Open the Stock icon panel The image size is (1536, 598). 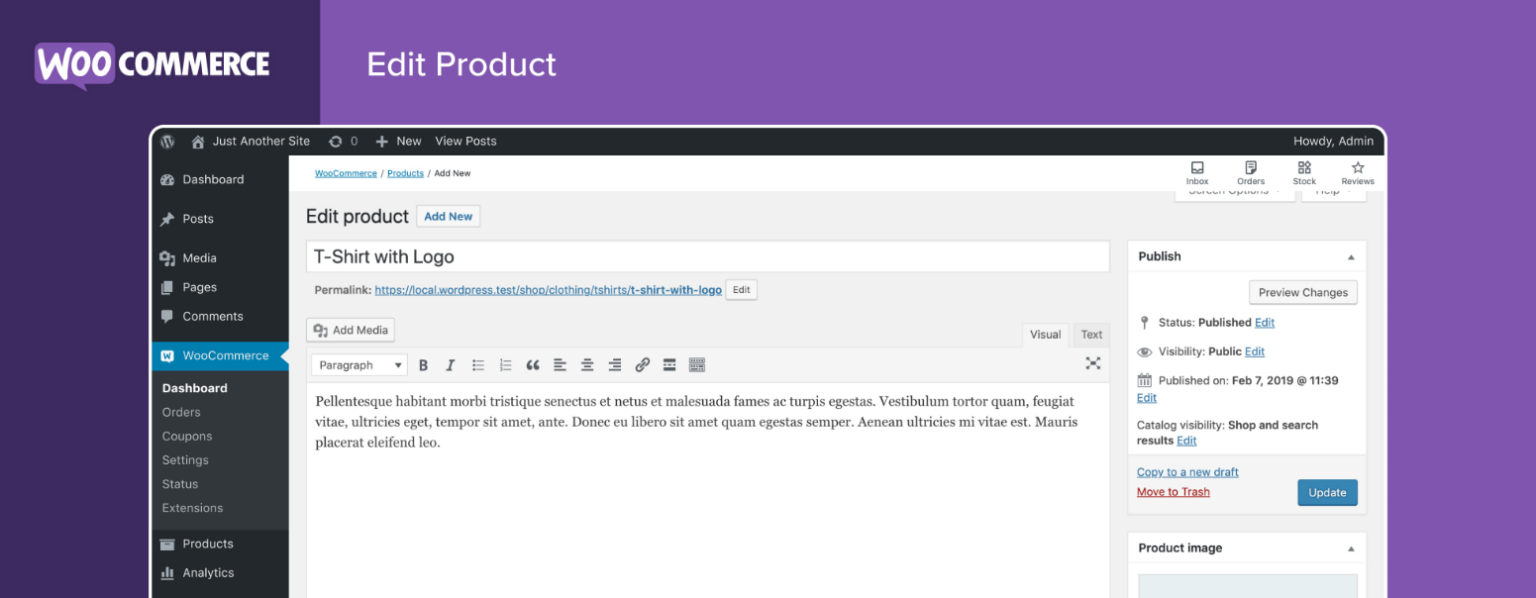pyautogui.click(x=1304, y=172)
